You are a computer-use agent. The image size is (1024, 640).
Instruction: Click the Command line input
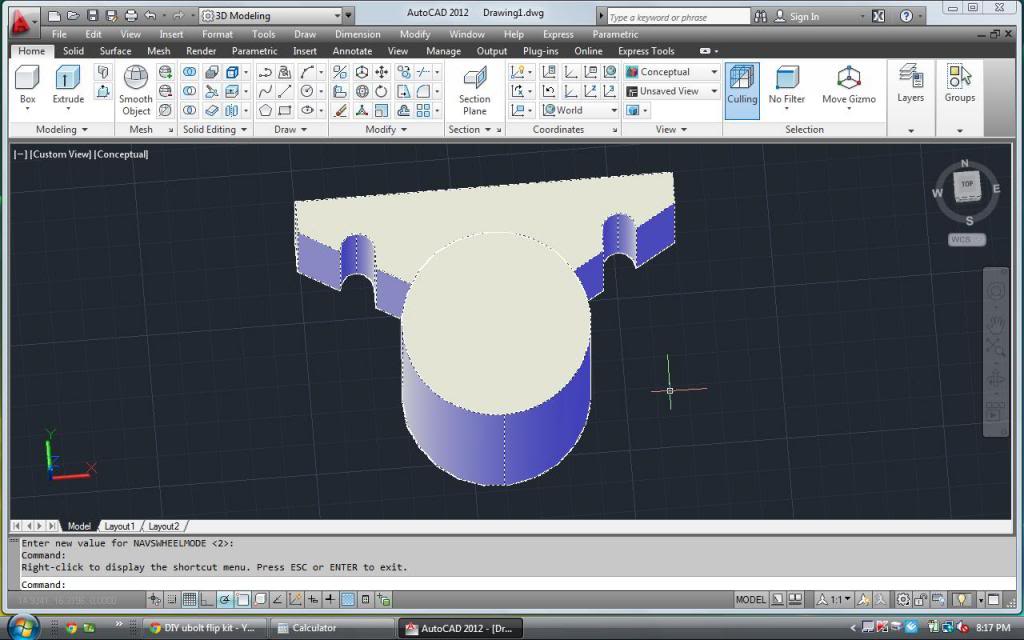pos(516,584)
